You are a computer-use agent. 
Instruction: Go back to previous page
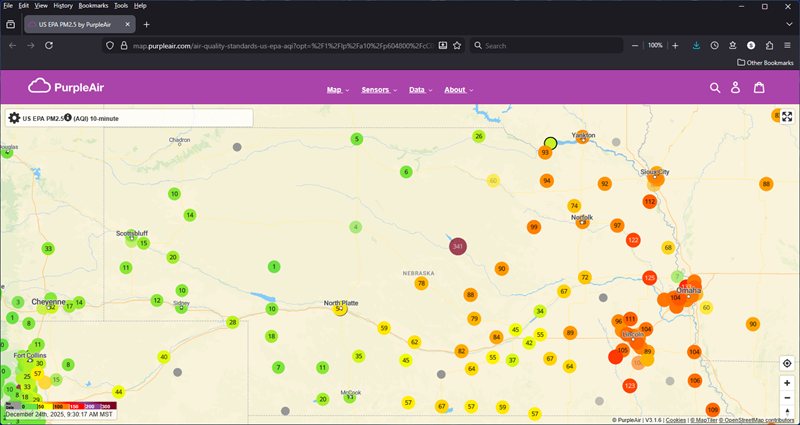click(13, 45)
